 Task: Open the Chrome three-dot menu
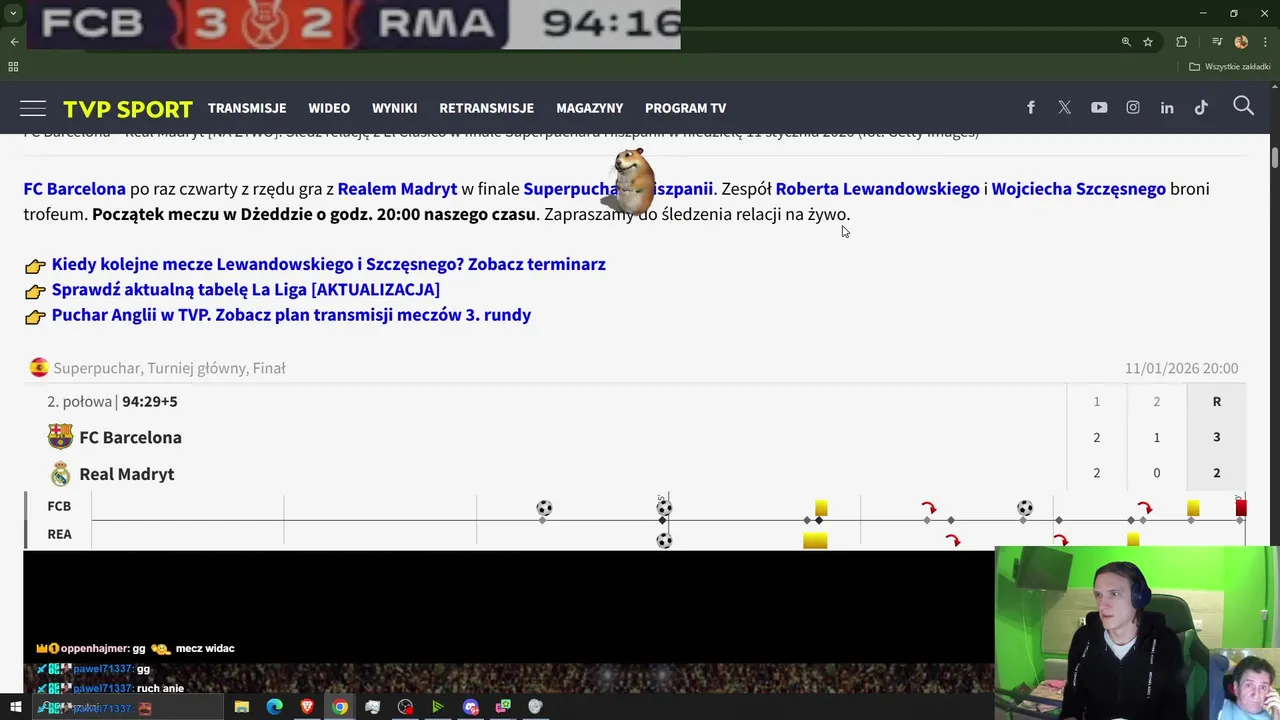(1266, 42)
